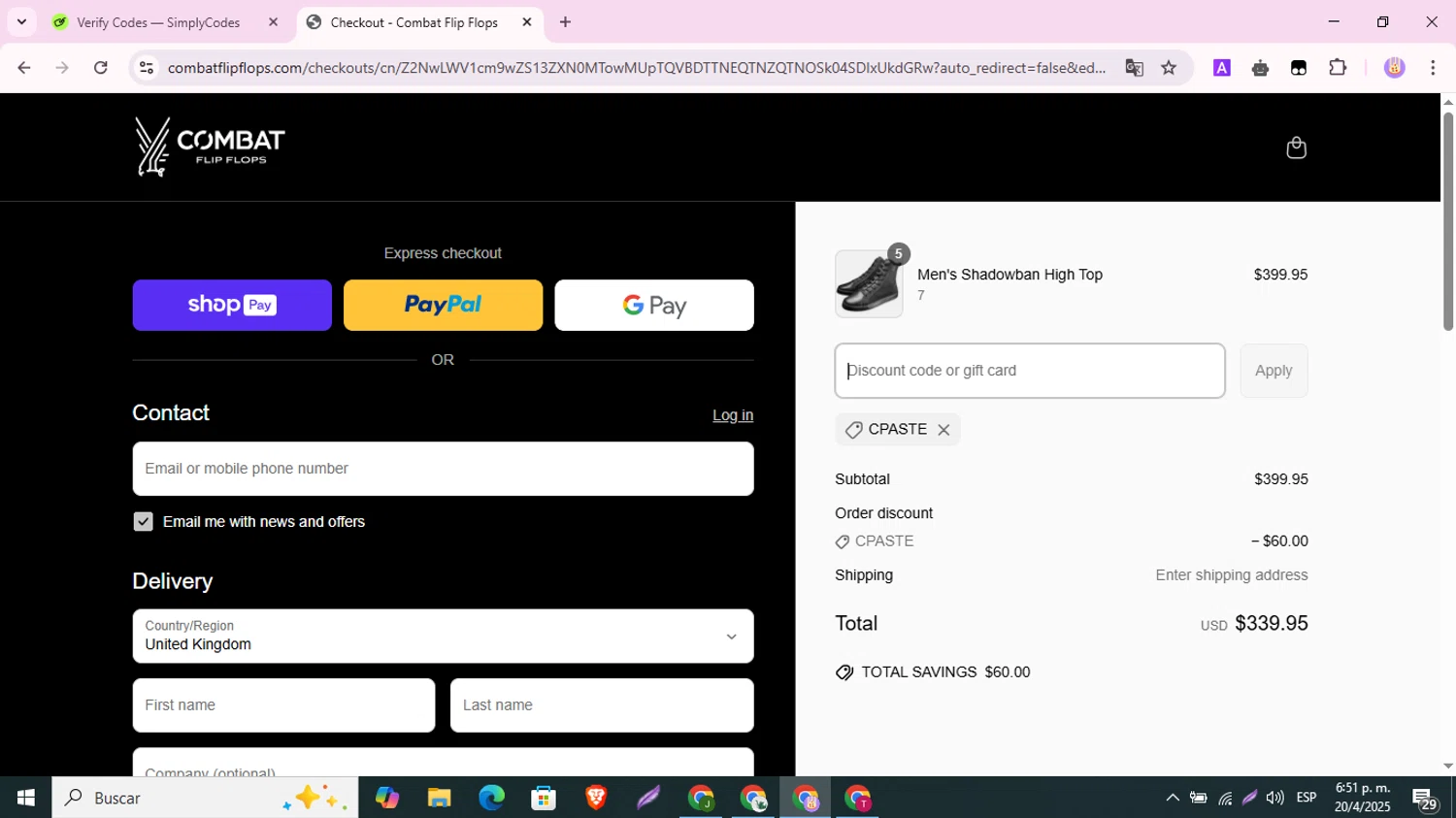Open Microsoft Store from the taskbar
Viewport: 1456px width, 818px height.
(544, 798)
